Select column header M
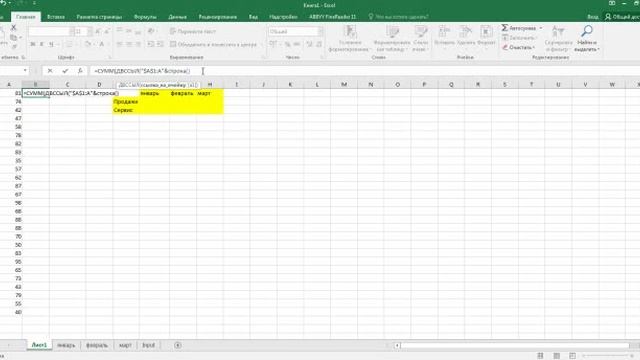 point(344,84)
